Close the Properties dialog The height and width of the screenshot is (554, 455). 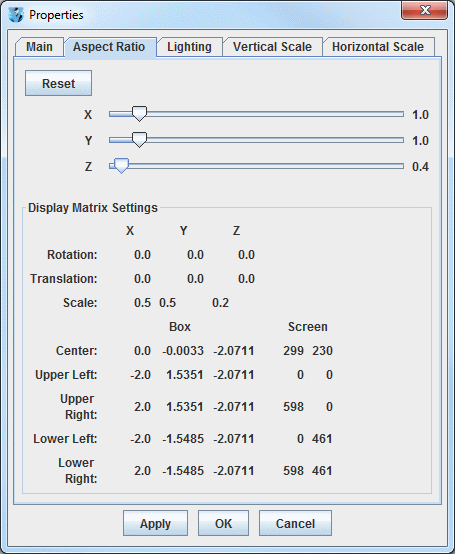425,10
